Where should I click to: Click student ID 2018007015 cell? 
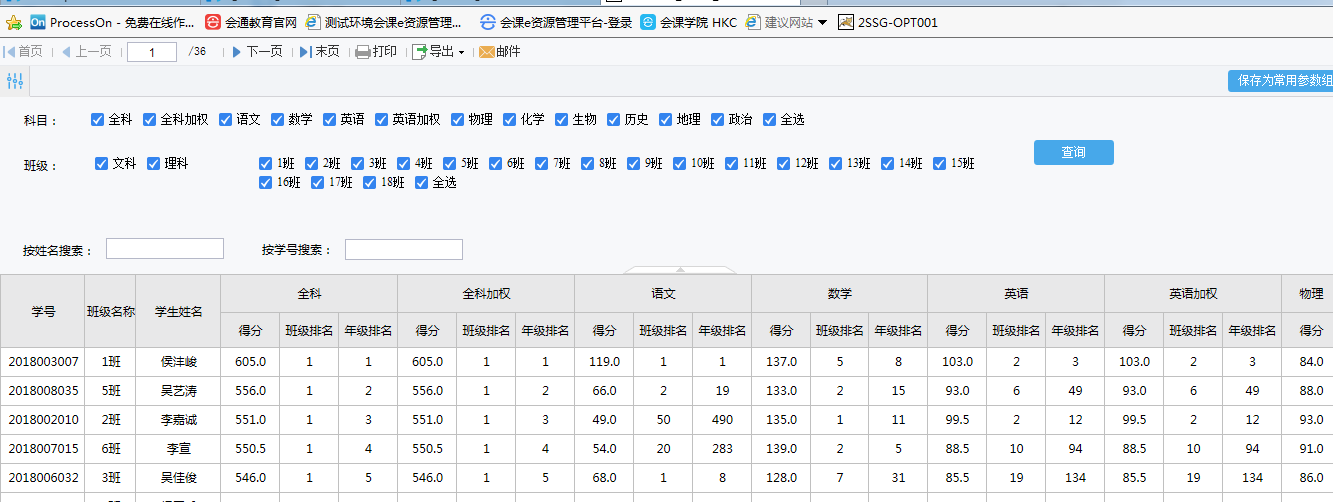coord(43,449)
